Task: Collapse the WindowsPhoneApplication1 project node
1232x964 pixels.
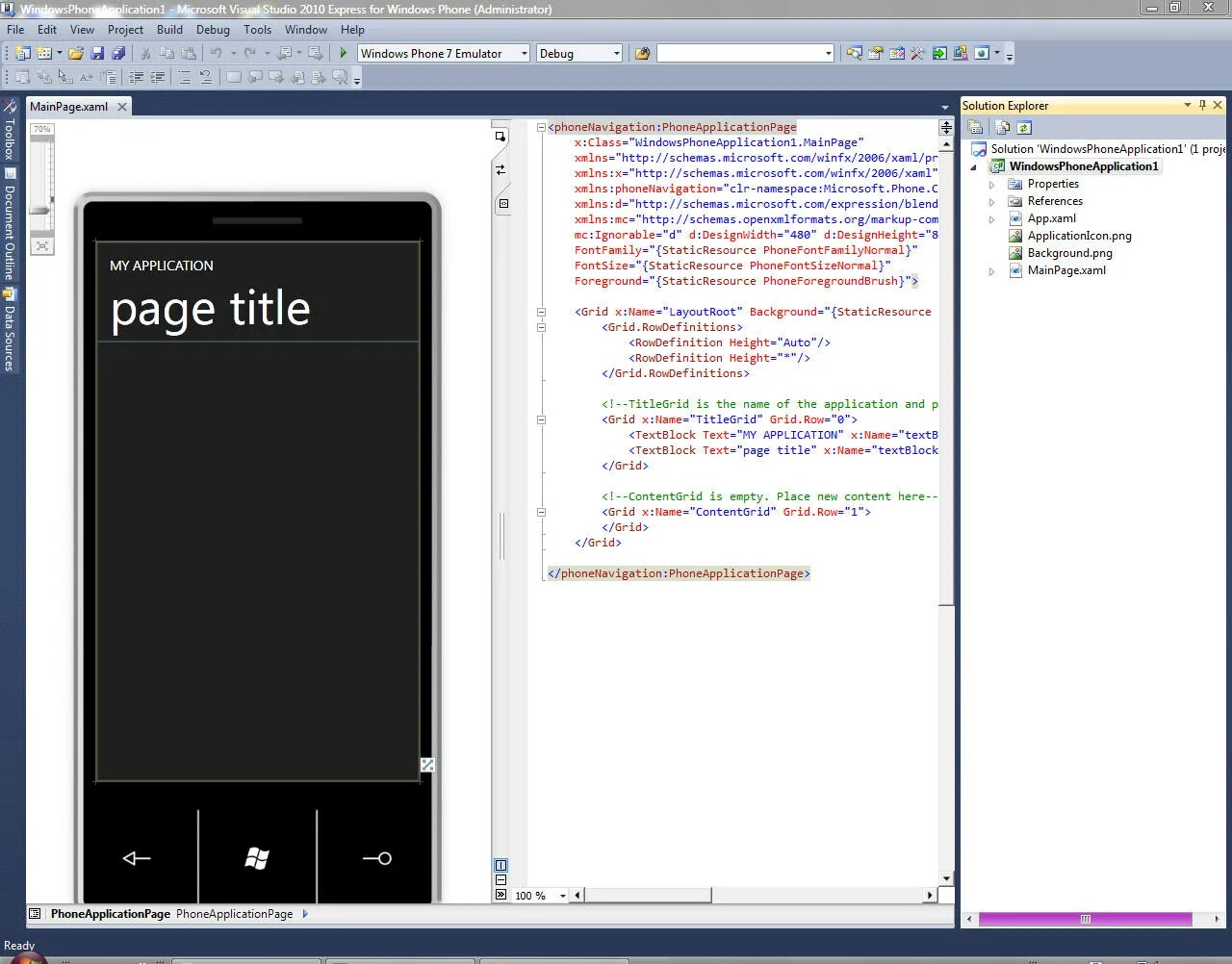Action: click(973, 166)
